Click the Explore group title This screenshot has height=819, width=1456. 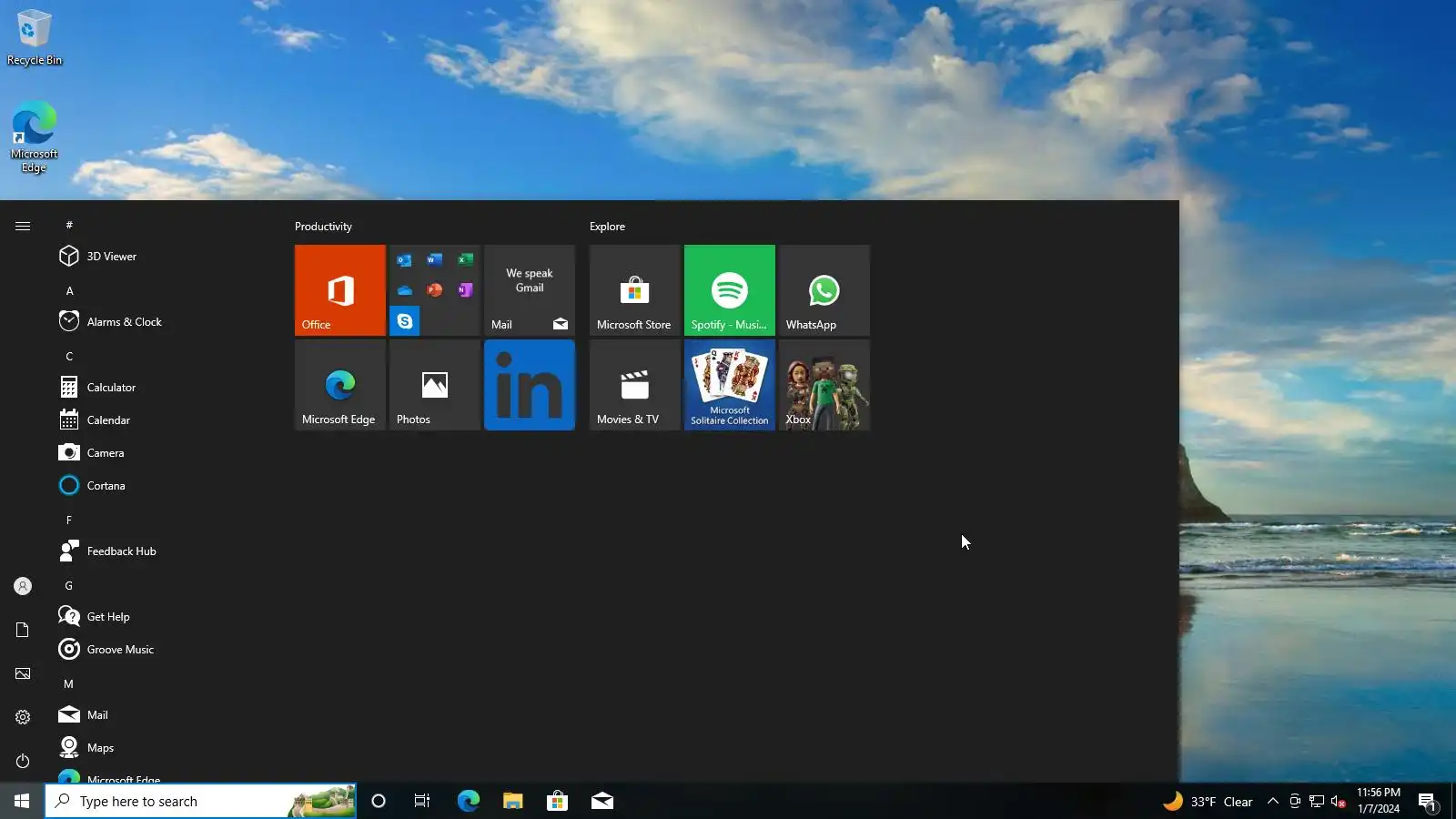[x=607, y=227]
